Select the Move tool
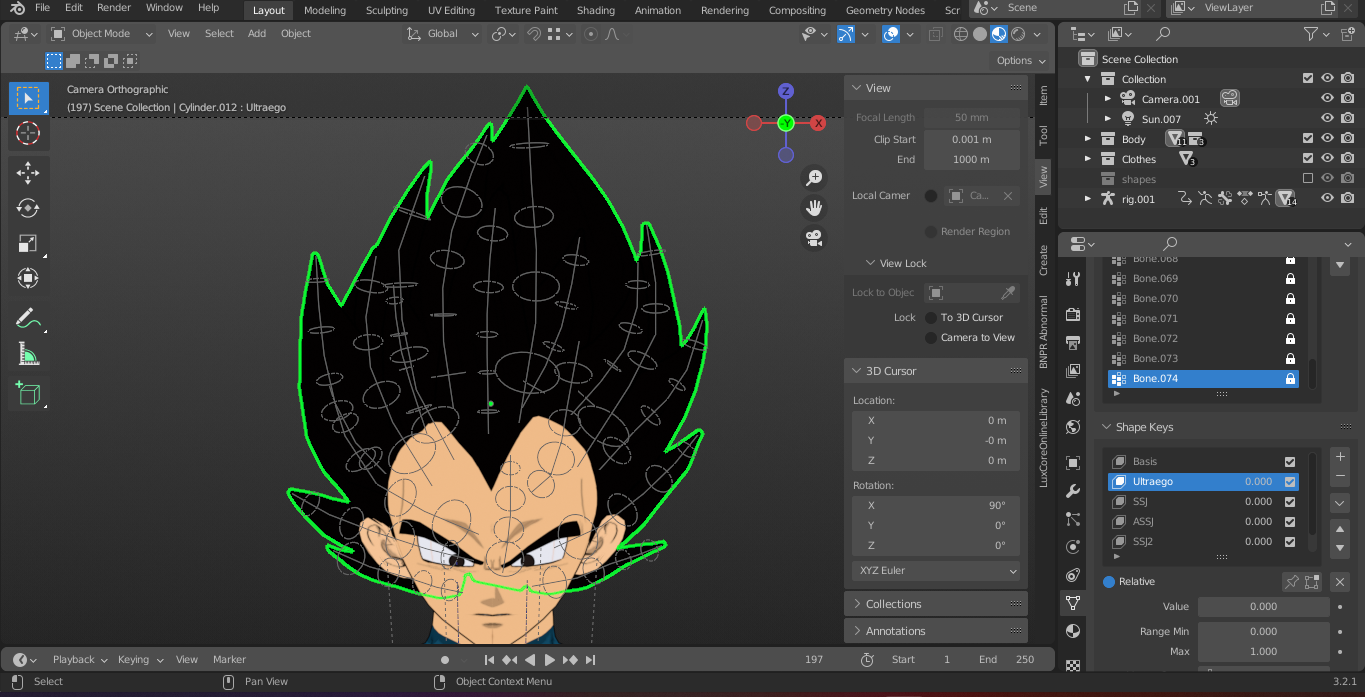1365x697 pixels. click(28, 173)
